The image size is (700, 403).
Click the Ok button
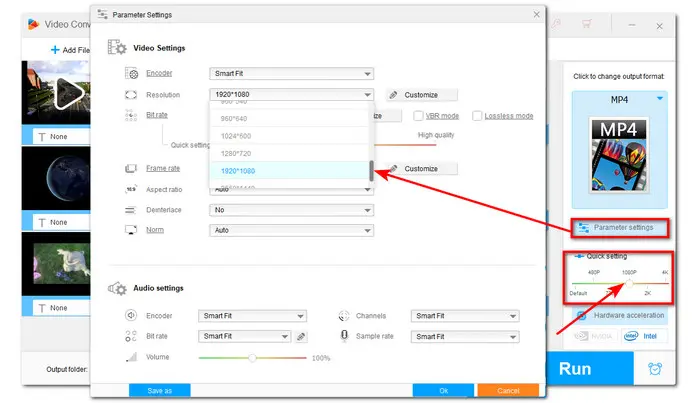pos(443,391)
